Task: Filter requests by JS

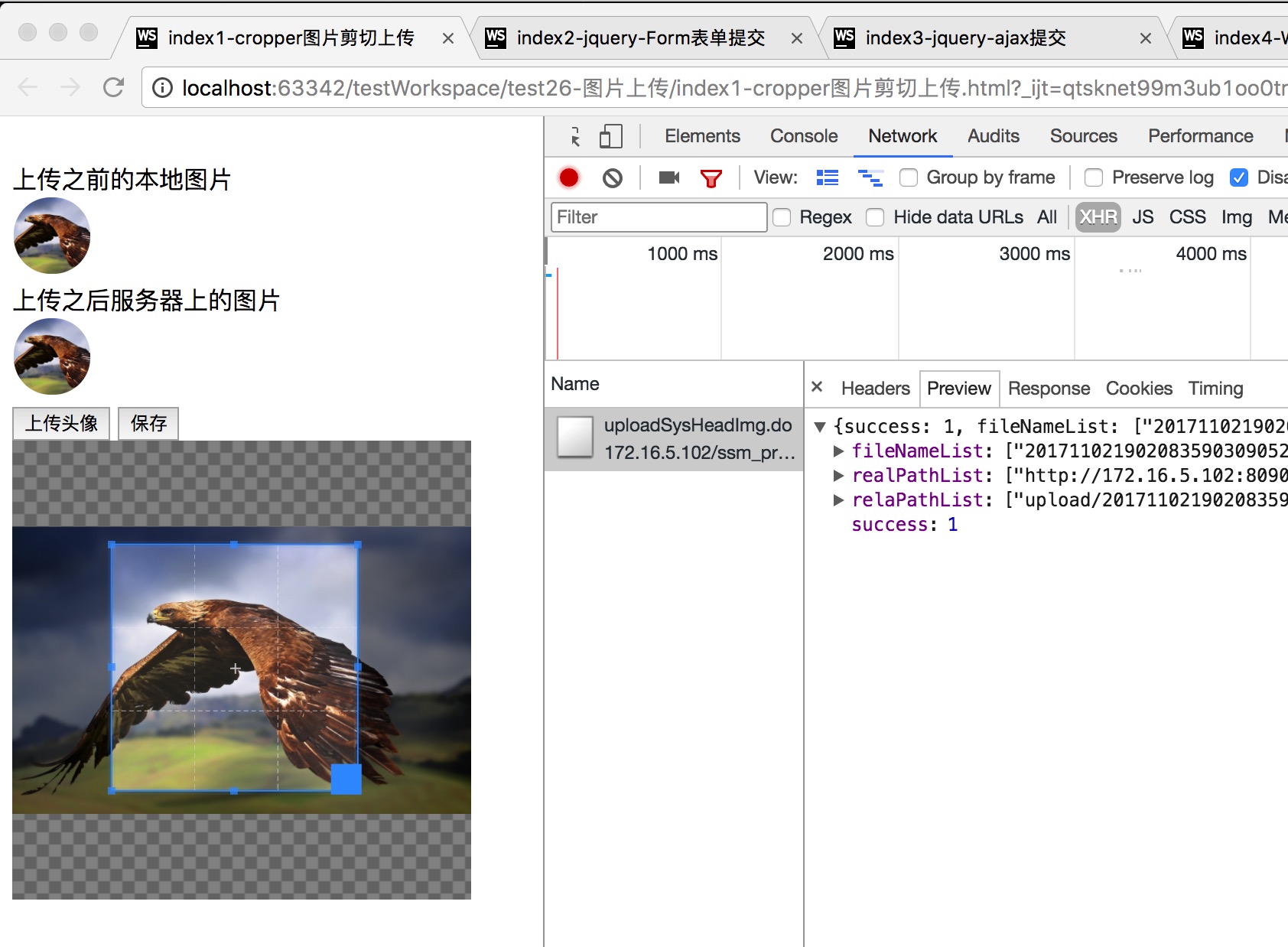Action: (1143, 217)
